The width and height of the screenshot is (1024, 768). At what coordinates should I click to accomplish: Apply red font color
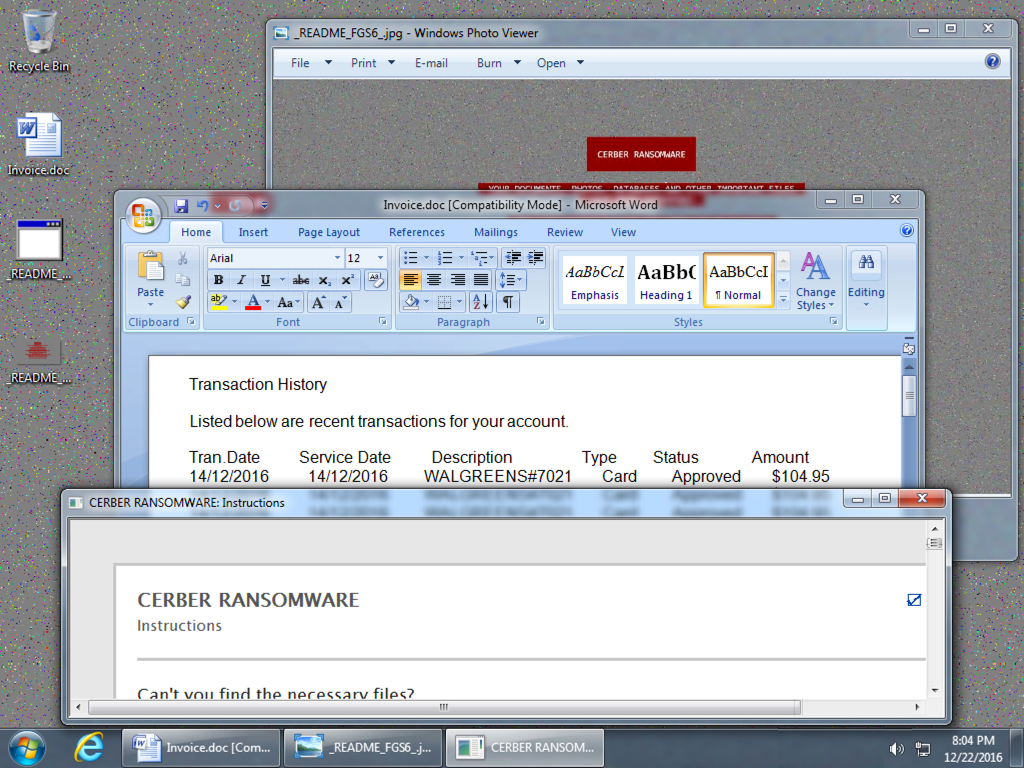253,302
